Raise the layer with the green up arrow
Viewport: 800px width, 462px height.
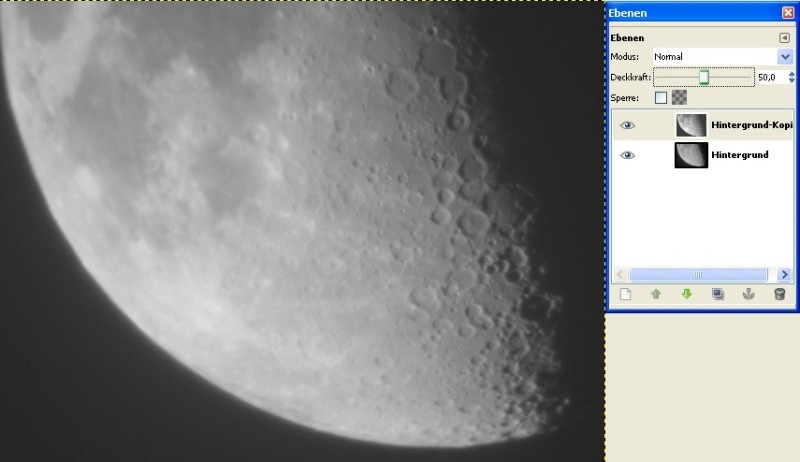656,294
